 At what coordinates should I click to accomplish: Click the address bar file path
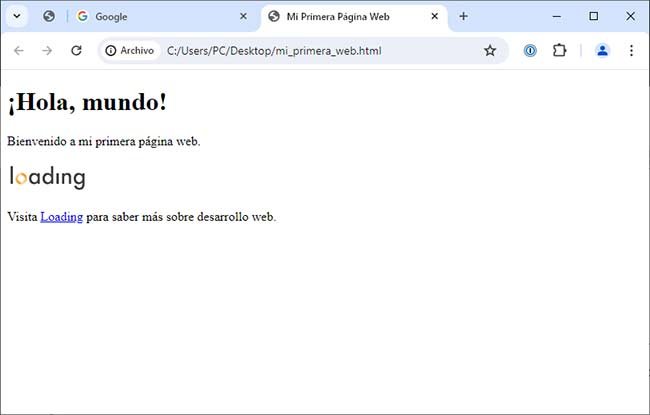click(274, 50)
